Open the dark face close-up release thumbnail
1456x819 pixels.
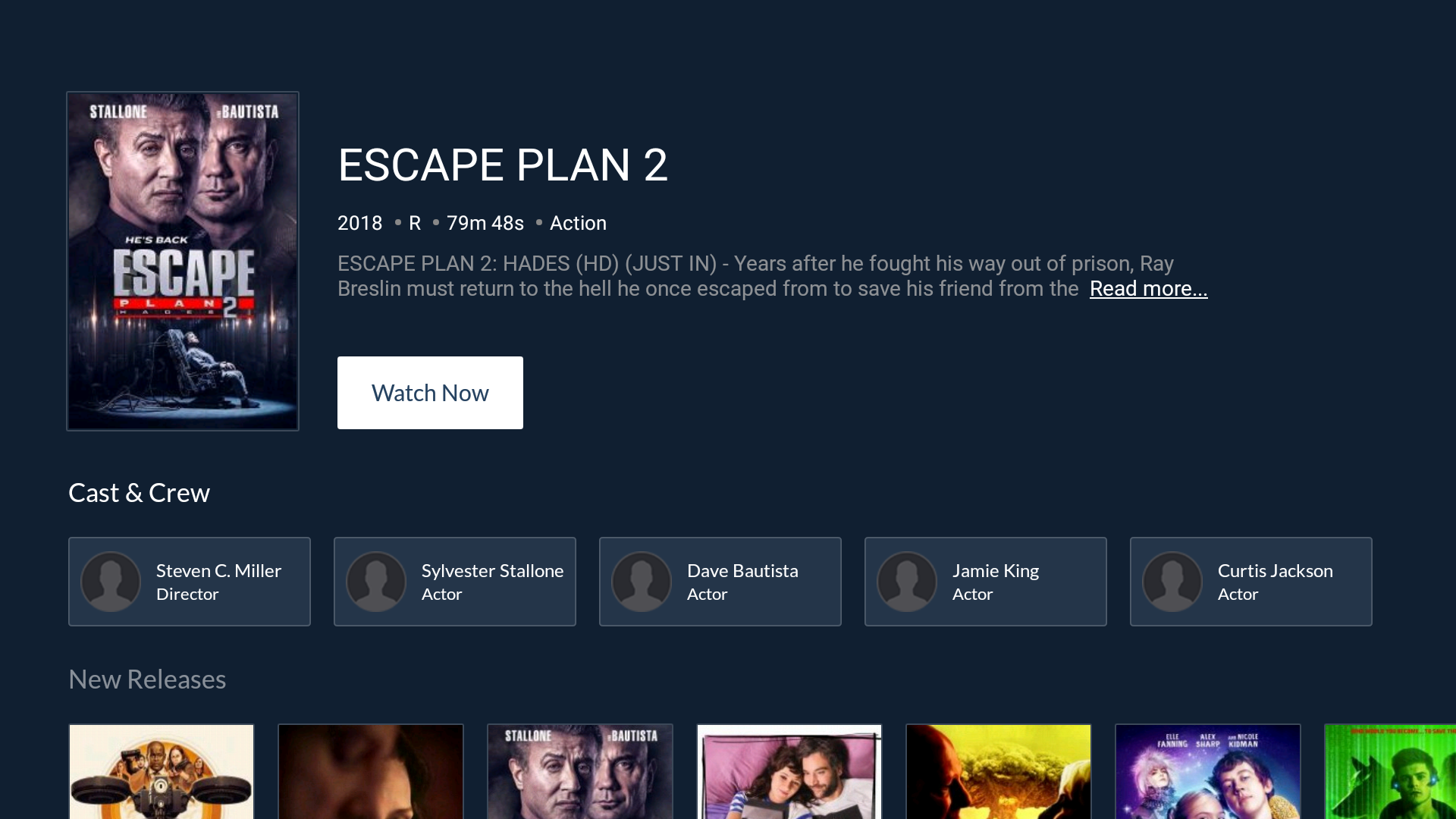(x=371, y=771)
